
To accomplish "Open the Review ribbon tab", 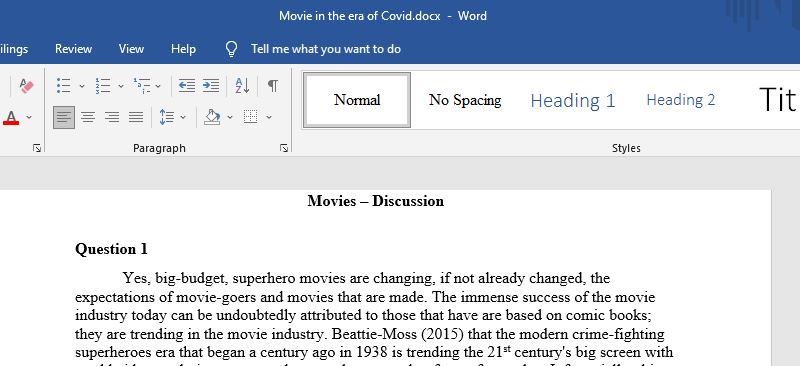I will [73, 49].
